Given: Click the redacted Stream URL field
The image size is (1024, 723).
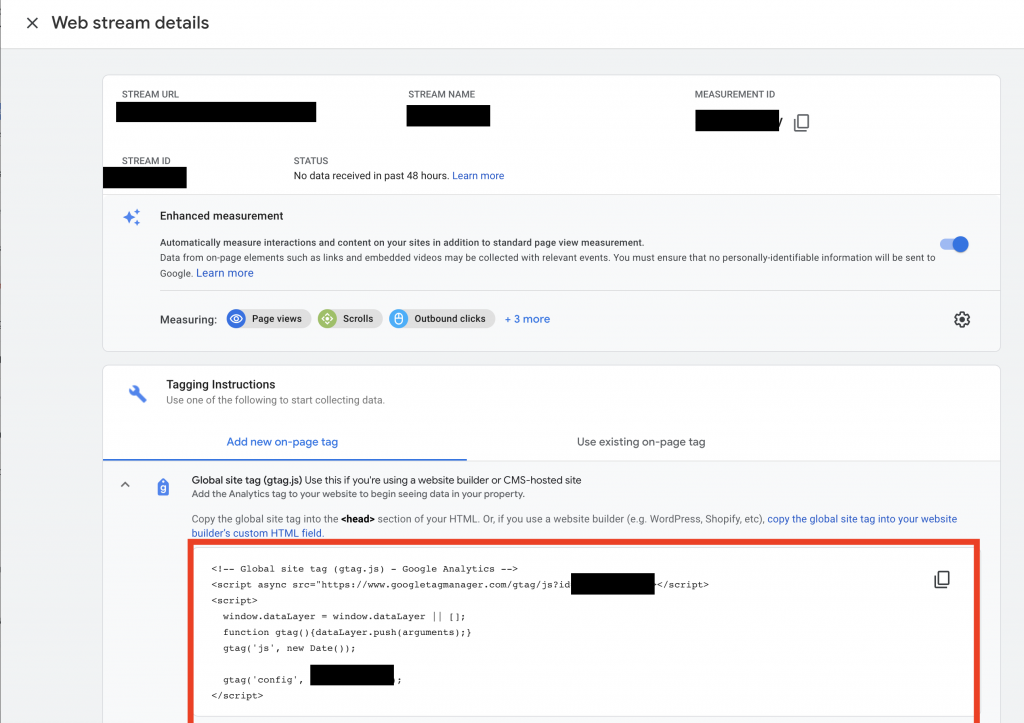Looking at the screenshot, I should 215,111.
